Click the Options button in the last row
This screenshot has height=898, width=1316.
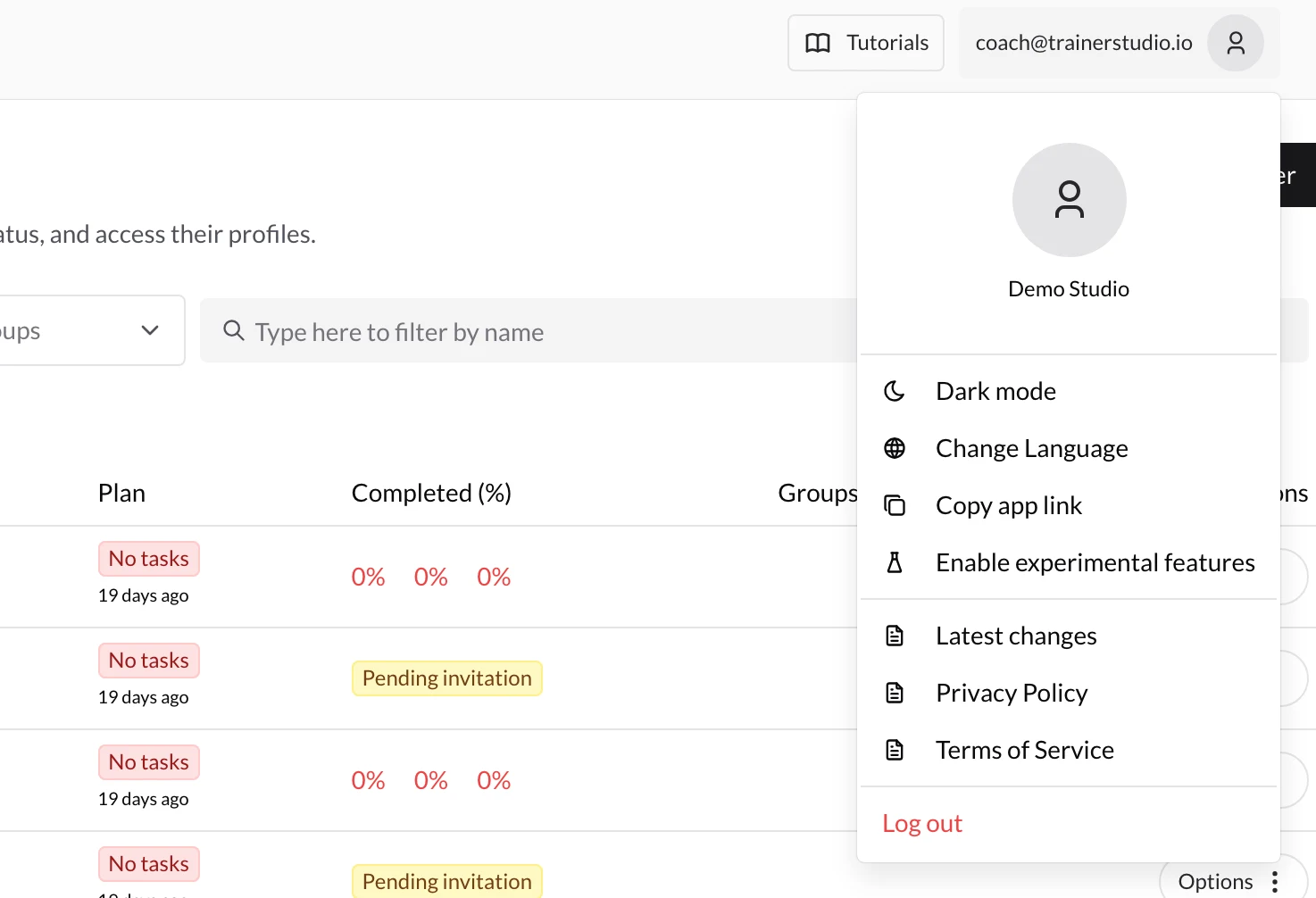1233,881
